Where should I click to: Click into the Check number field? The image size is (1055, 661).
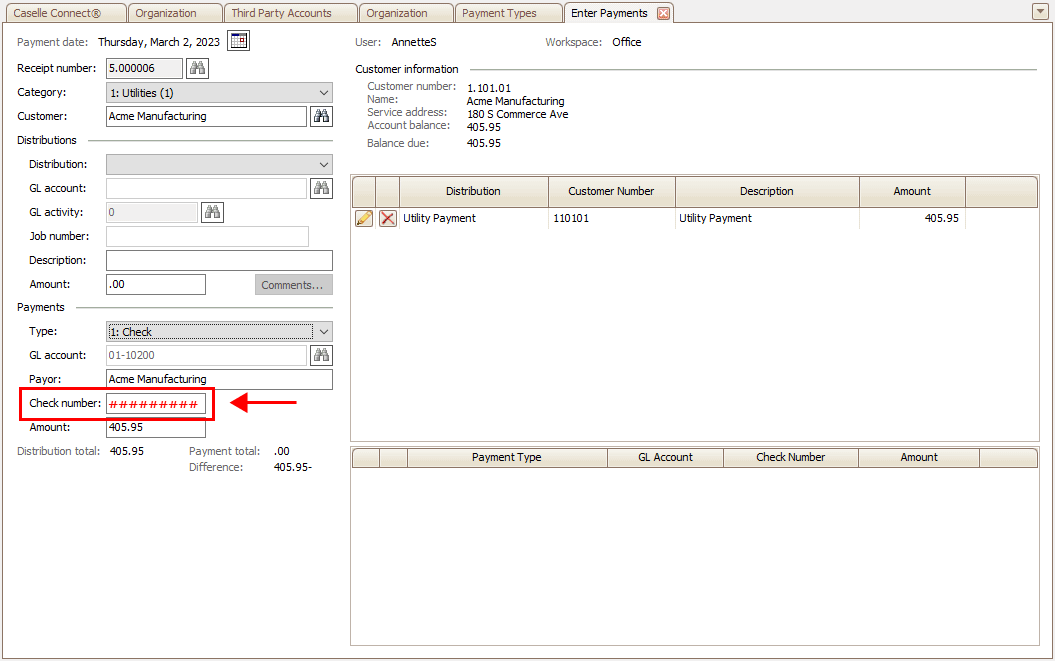pyautogui.click(x=155, y=404)
